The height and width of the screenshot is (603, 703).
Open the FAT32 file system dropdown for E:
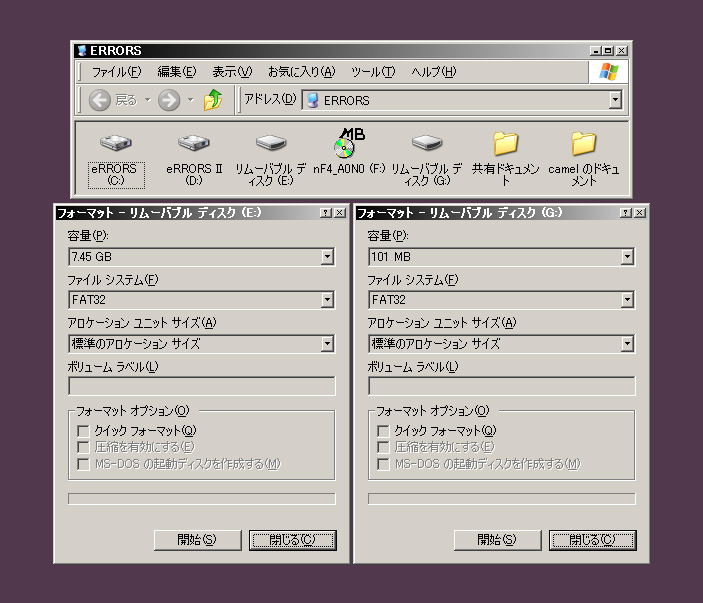coord(327,300)
